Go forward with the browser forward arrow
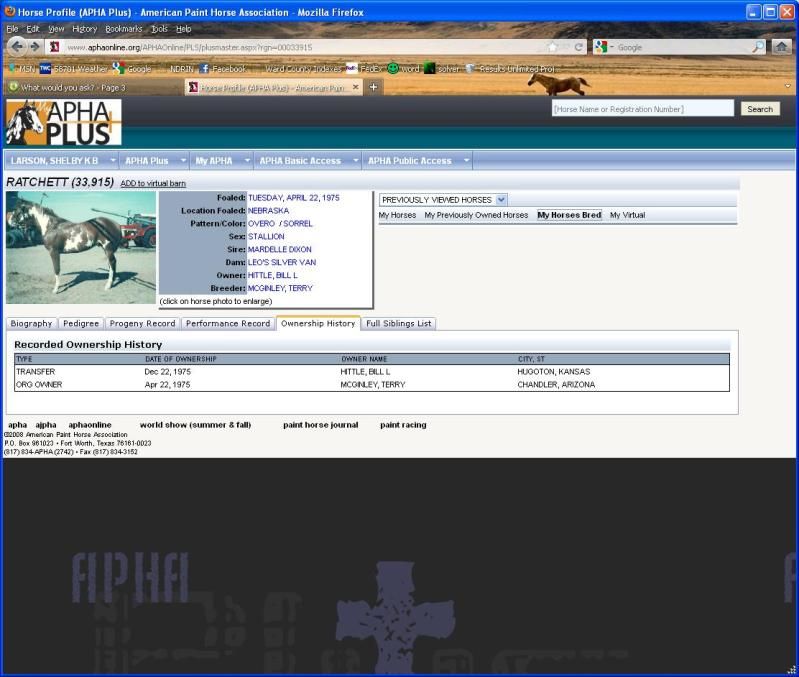This screenshot has height=677, width=799. pyautogui.click(x=35, y=47)
